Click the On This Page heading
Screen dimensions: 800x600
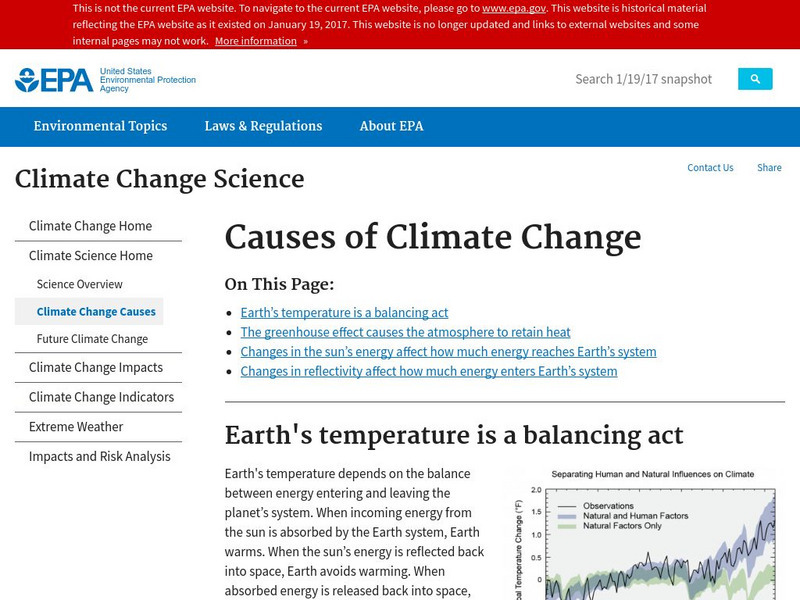(279, 284)
